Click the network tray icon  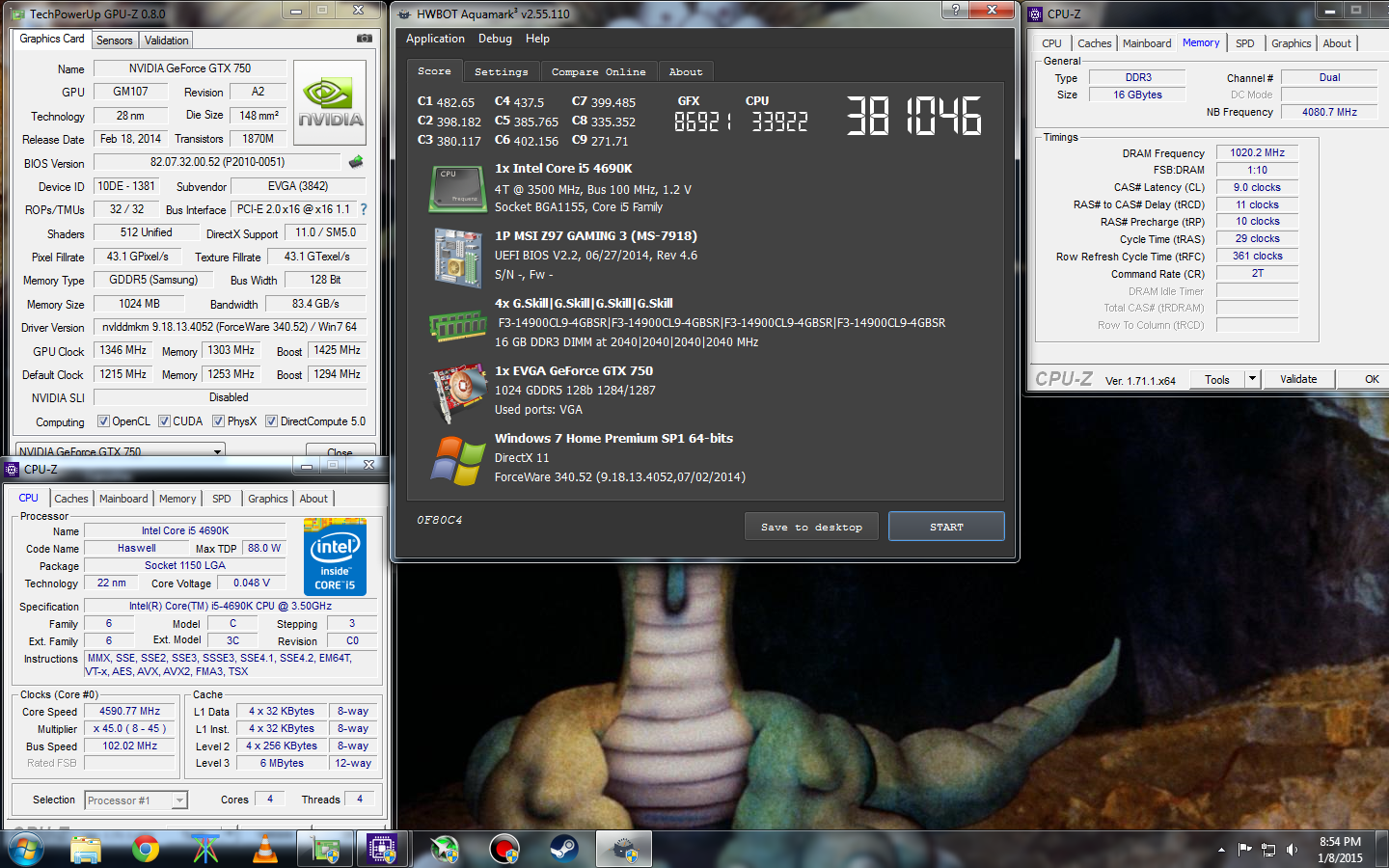tap(1268, 850)
